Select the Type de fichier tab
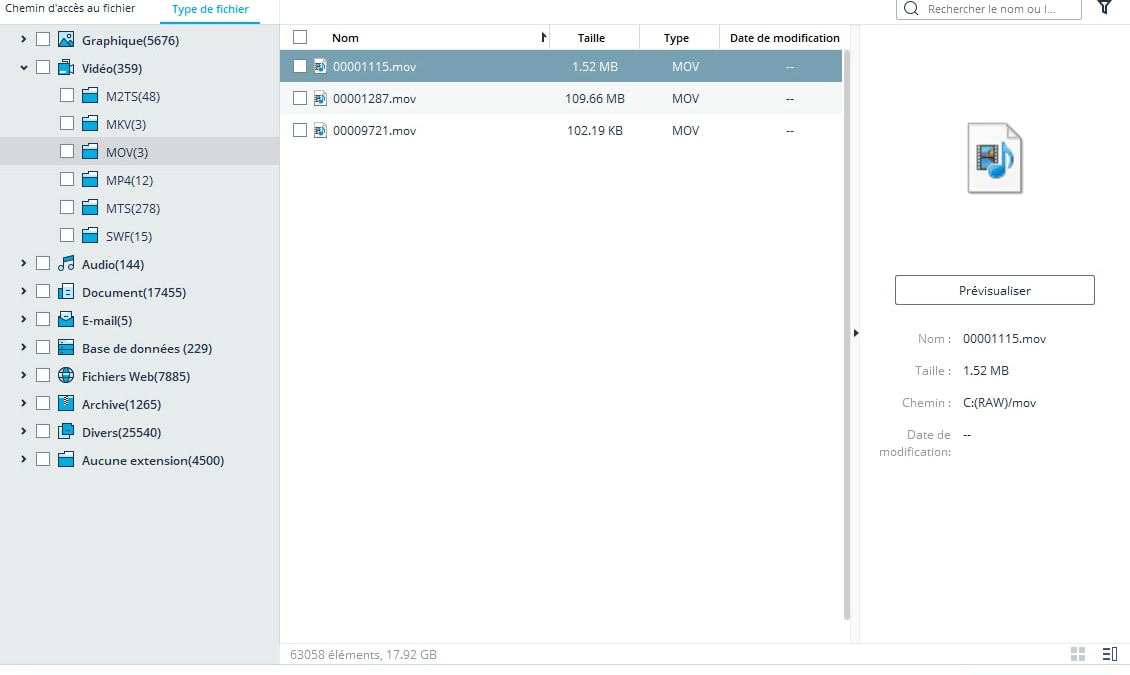The image size is (1130, 675). [210, 9]
